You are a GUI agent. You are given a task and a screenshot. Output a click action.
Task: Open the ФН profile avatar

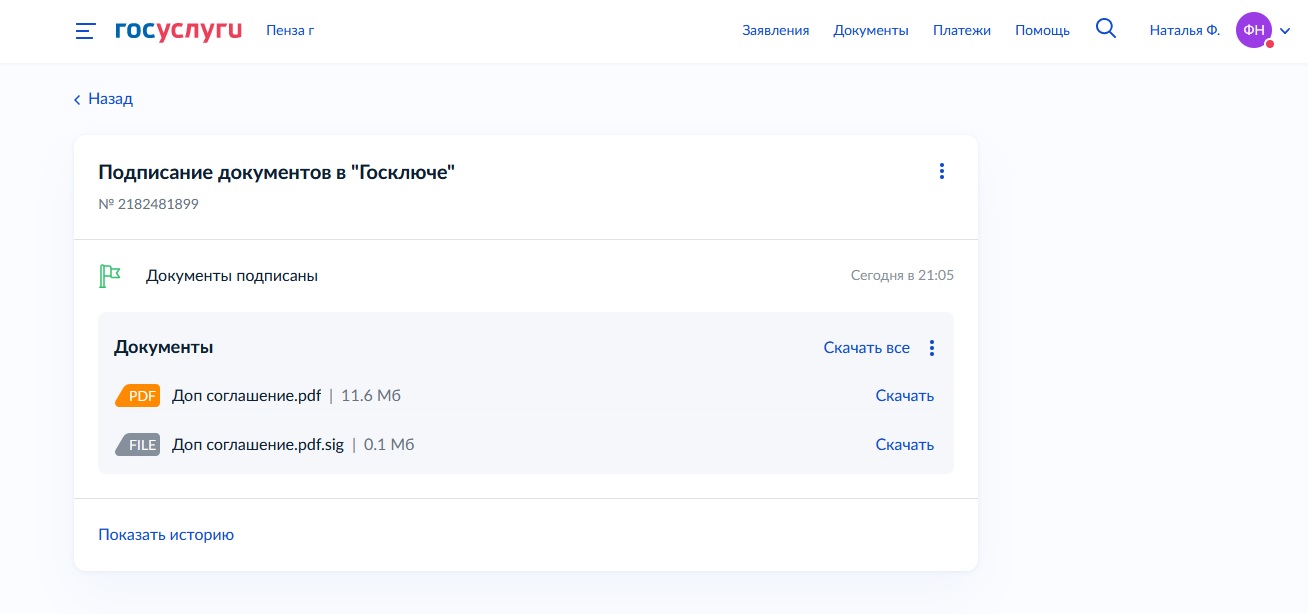1254,30
